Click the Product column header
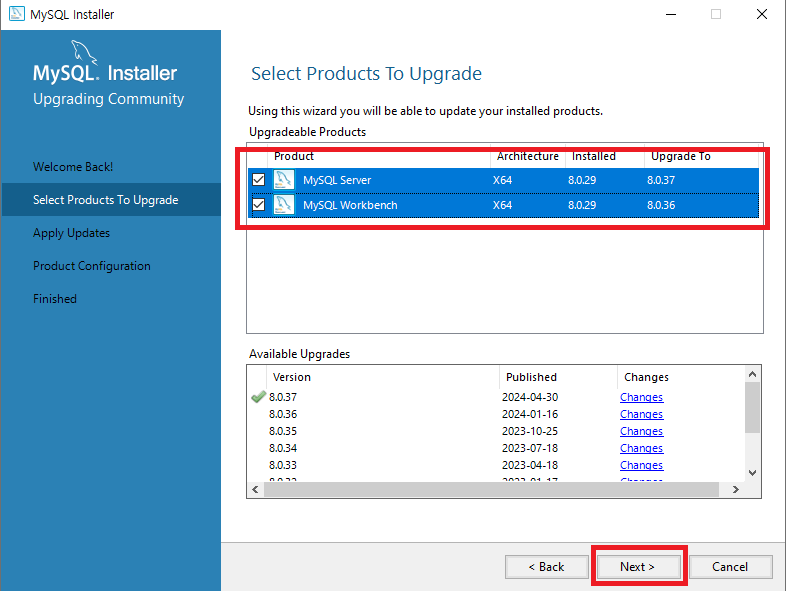This screenshot has height=591, width=786. 294,156
